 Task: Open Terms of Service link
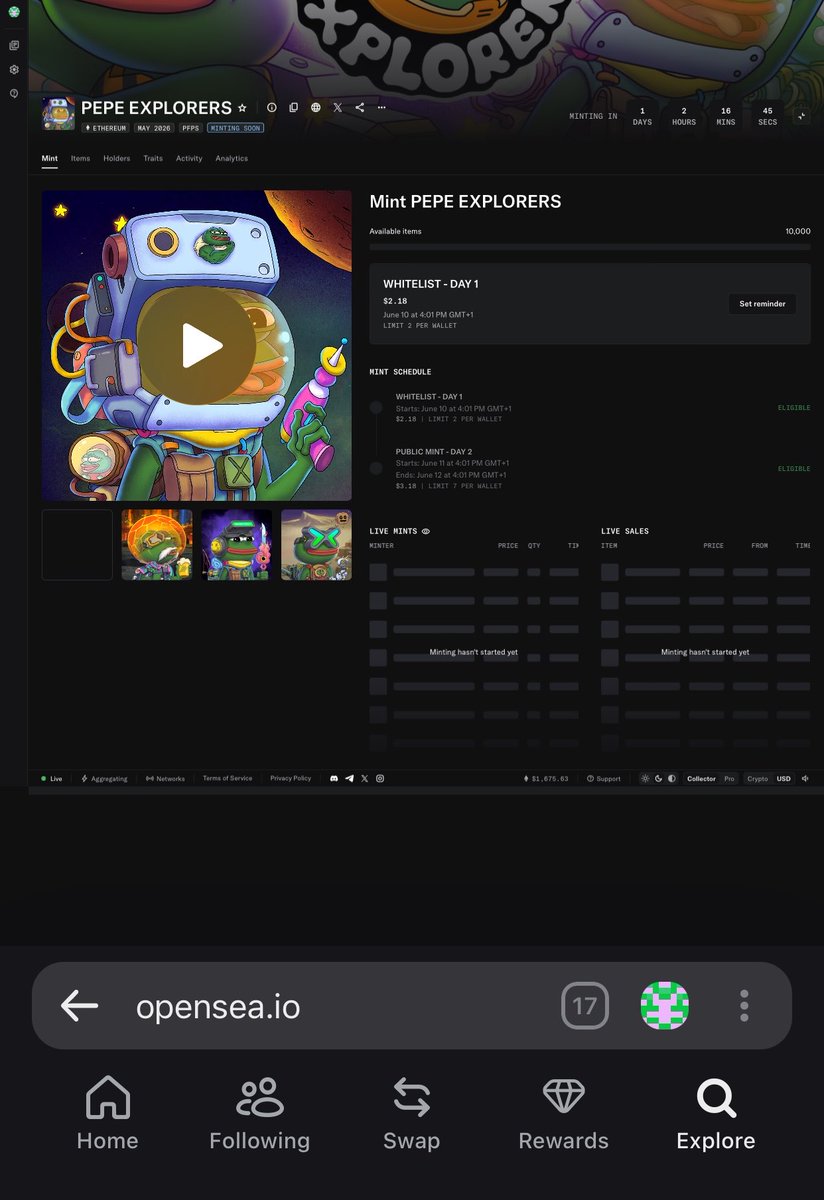pos(227,778)
